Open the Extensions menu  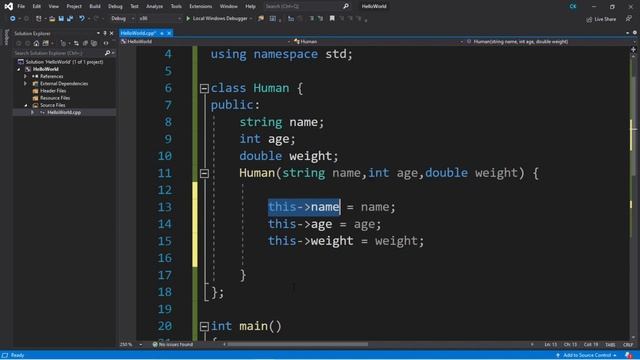tap(201, 6)
